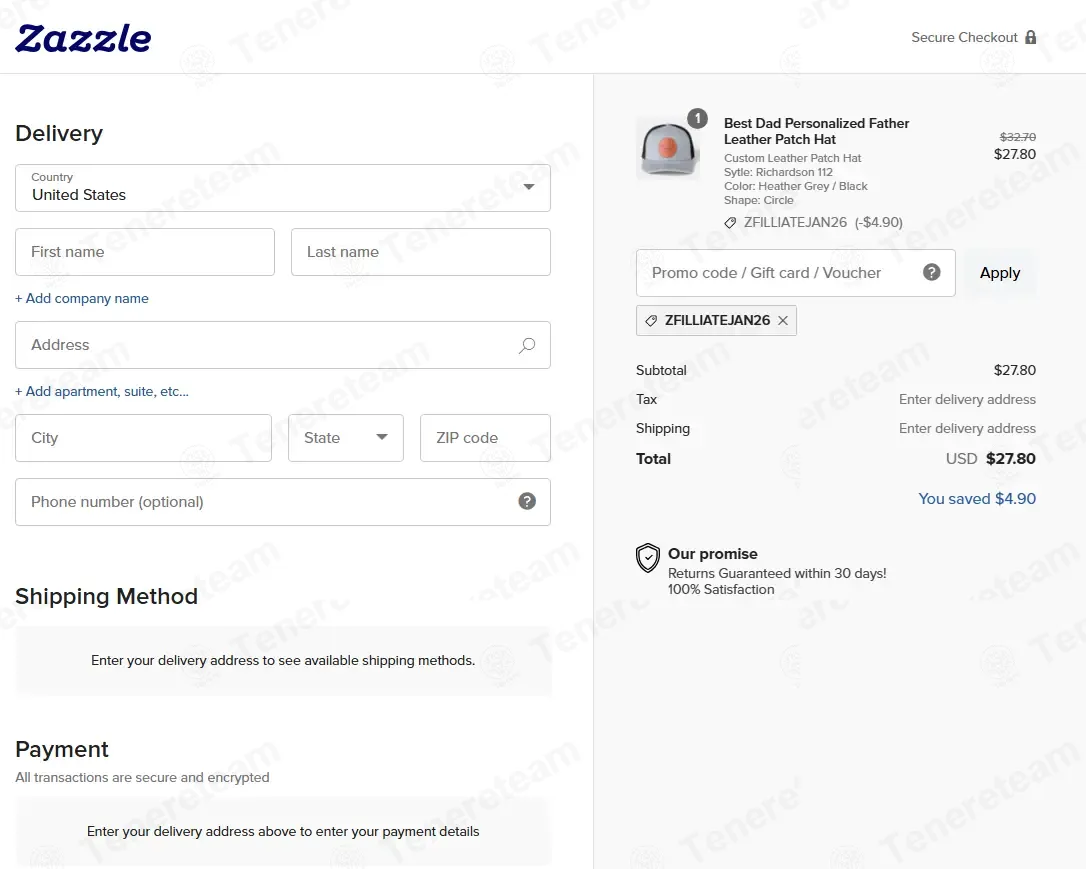1086x869 pixels.
Task: Open the State dropdown
Action: point(345,438)
